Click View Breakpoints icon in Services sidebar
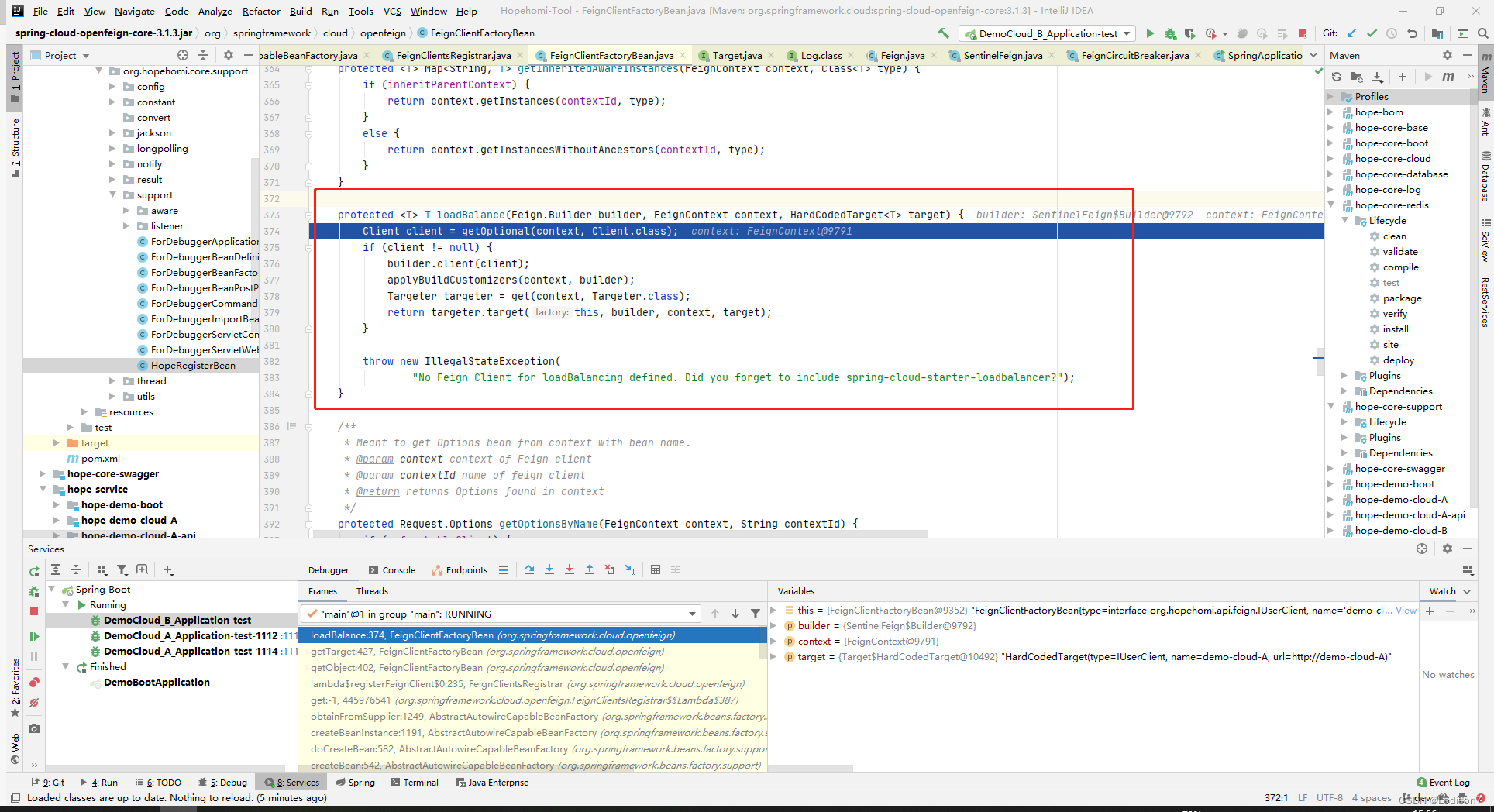Image resolution: width=1494 pixels, height=812 pixels. (34, 683)
